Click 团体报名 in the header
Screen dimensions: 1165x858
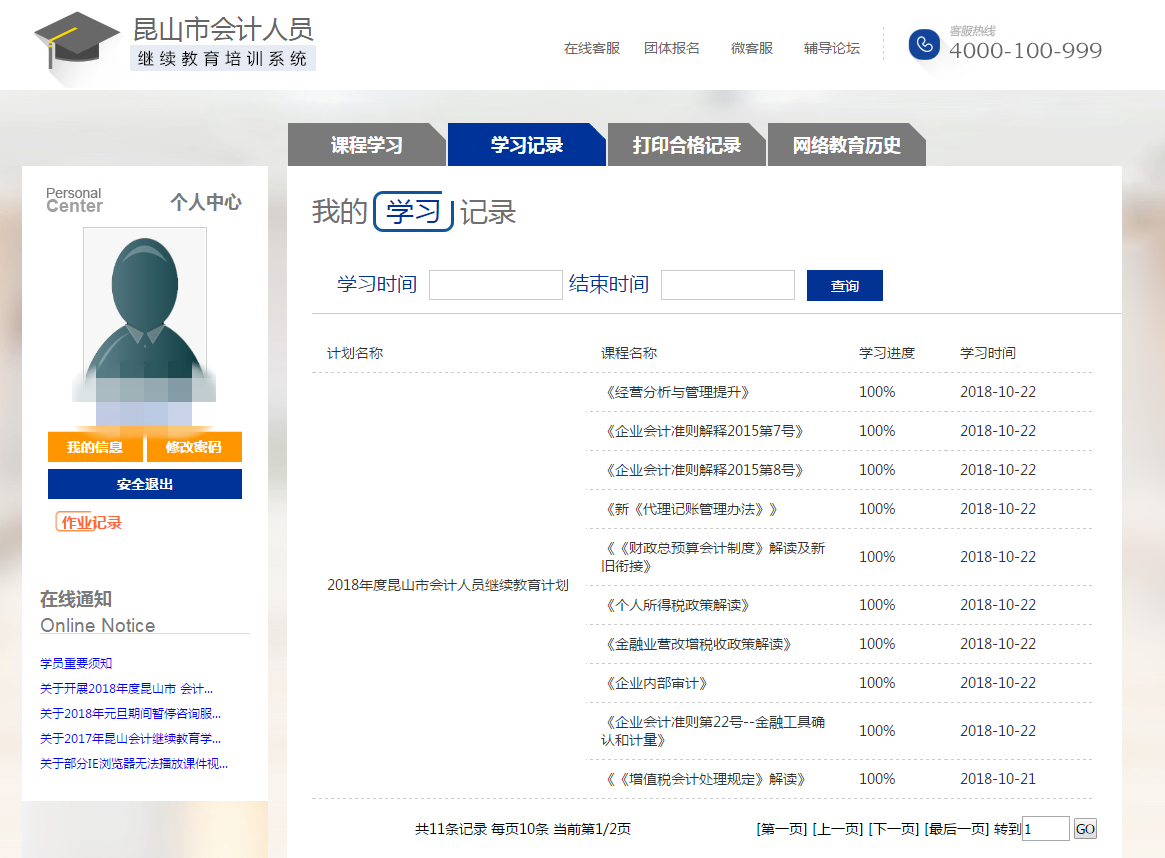[x=672, y=48]
